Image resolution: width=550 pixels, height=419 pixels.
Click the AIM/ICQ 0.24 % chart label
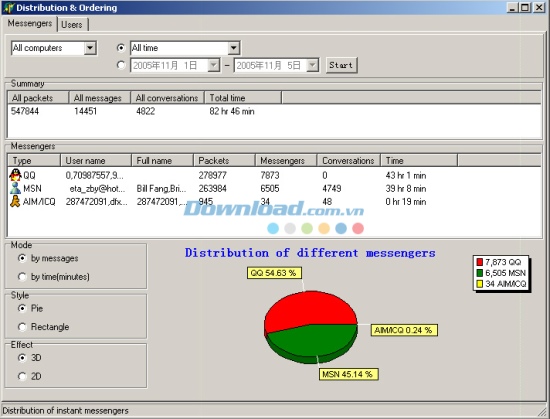point(404,330)
